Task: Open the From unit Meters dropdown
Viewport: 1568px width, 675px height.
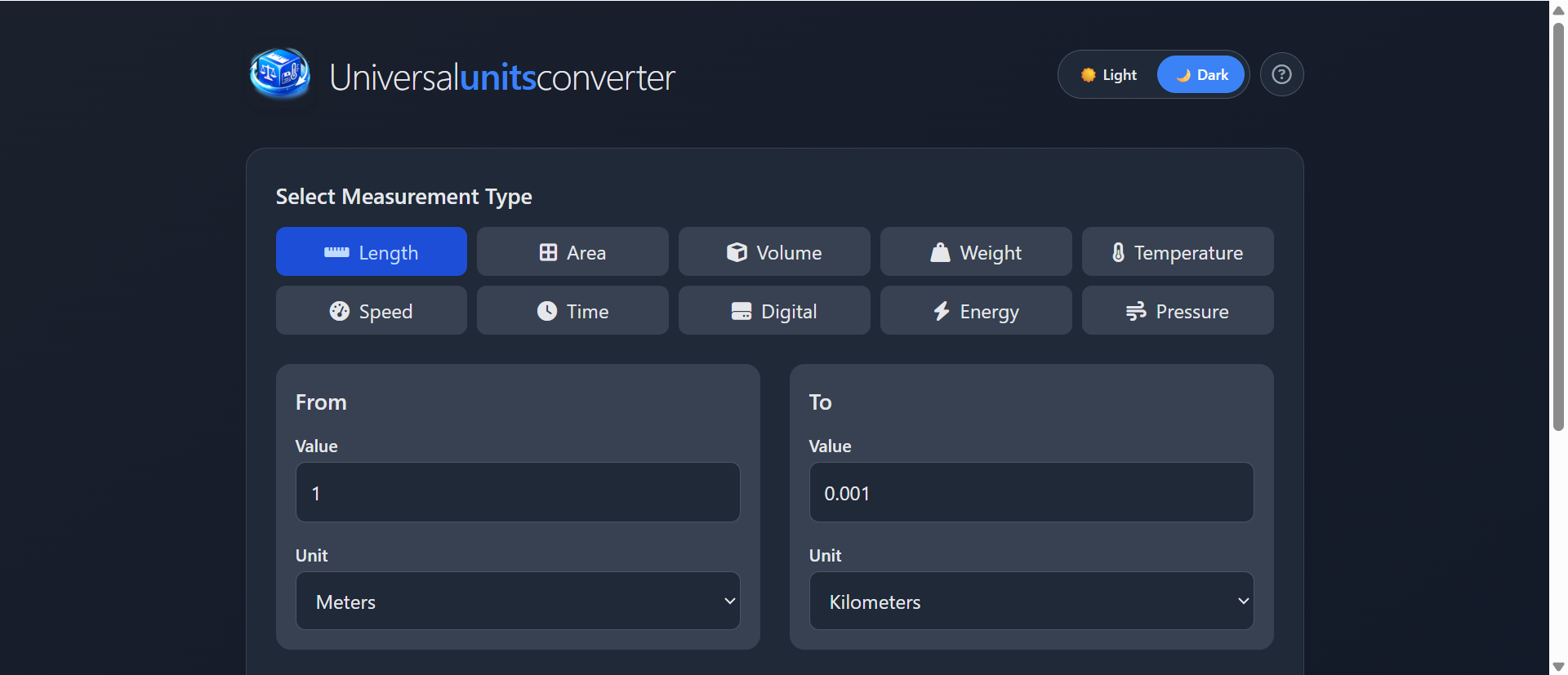Action: 518,602
